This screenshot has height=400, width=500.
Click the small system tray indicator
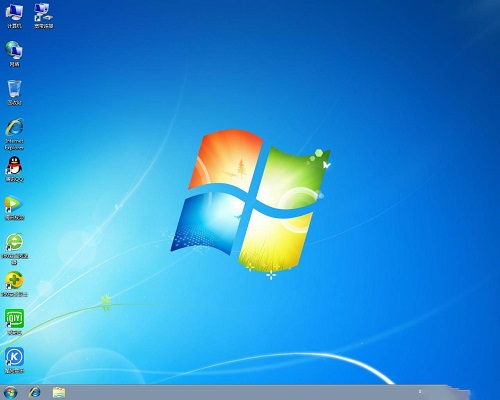click(420, 391)
